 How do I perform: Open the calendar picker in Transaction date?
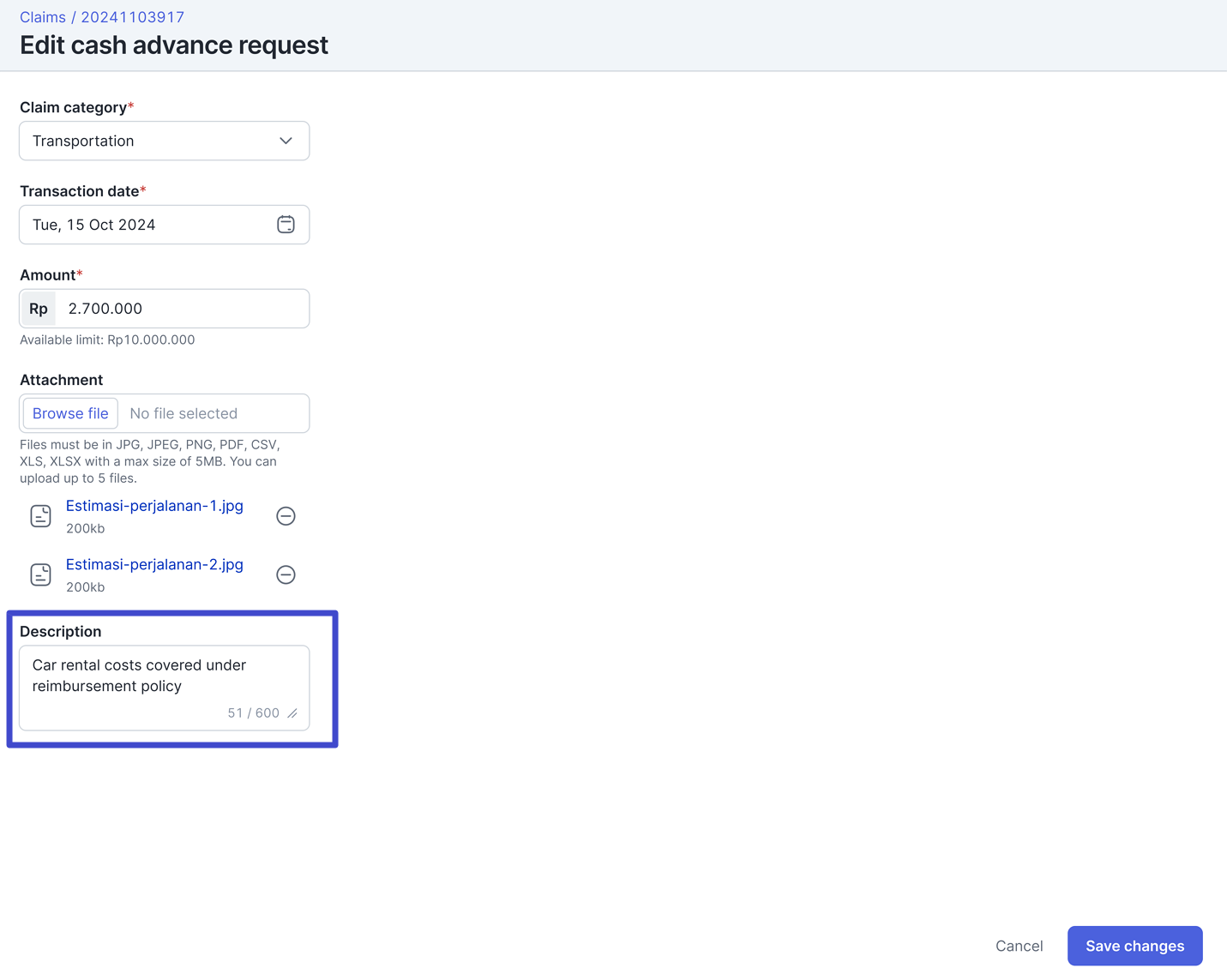click(x=286, y=225)
